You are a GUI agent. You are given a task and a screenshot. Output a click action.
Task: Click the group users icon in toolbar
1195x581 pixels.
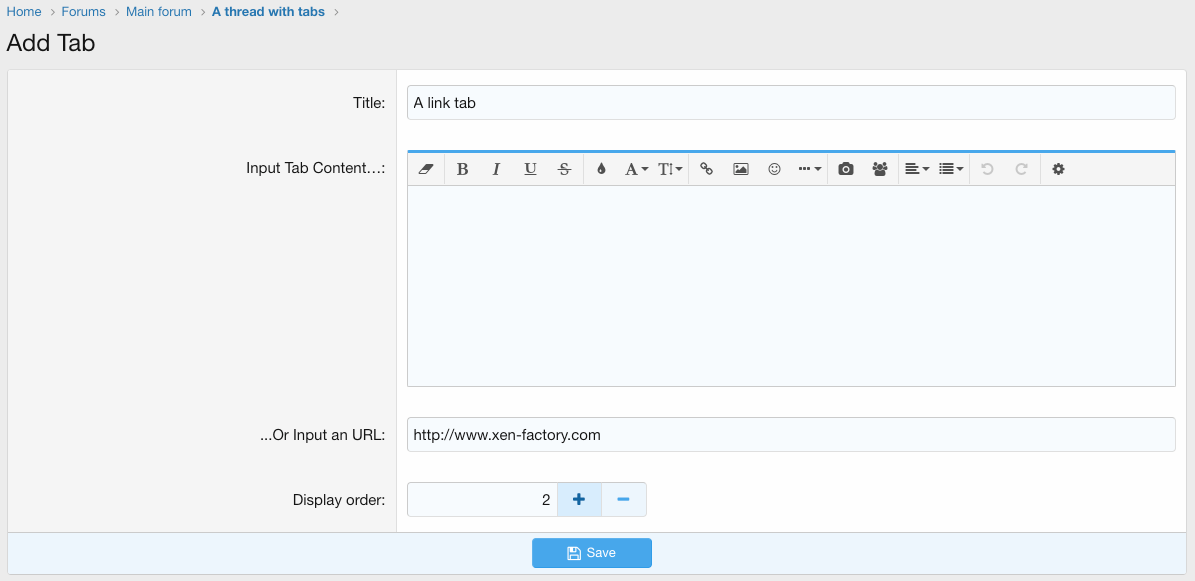(x=880, y=170)
